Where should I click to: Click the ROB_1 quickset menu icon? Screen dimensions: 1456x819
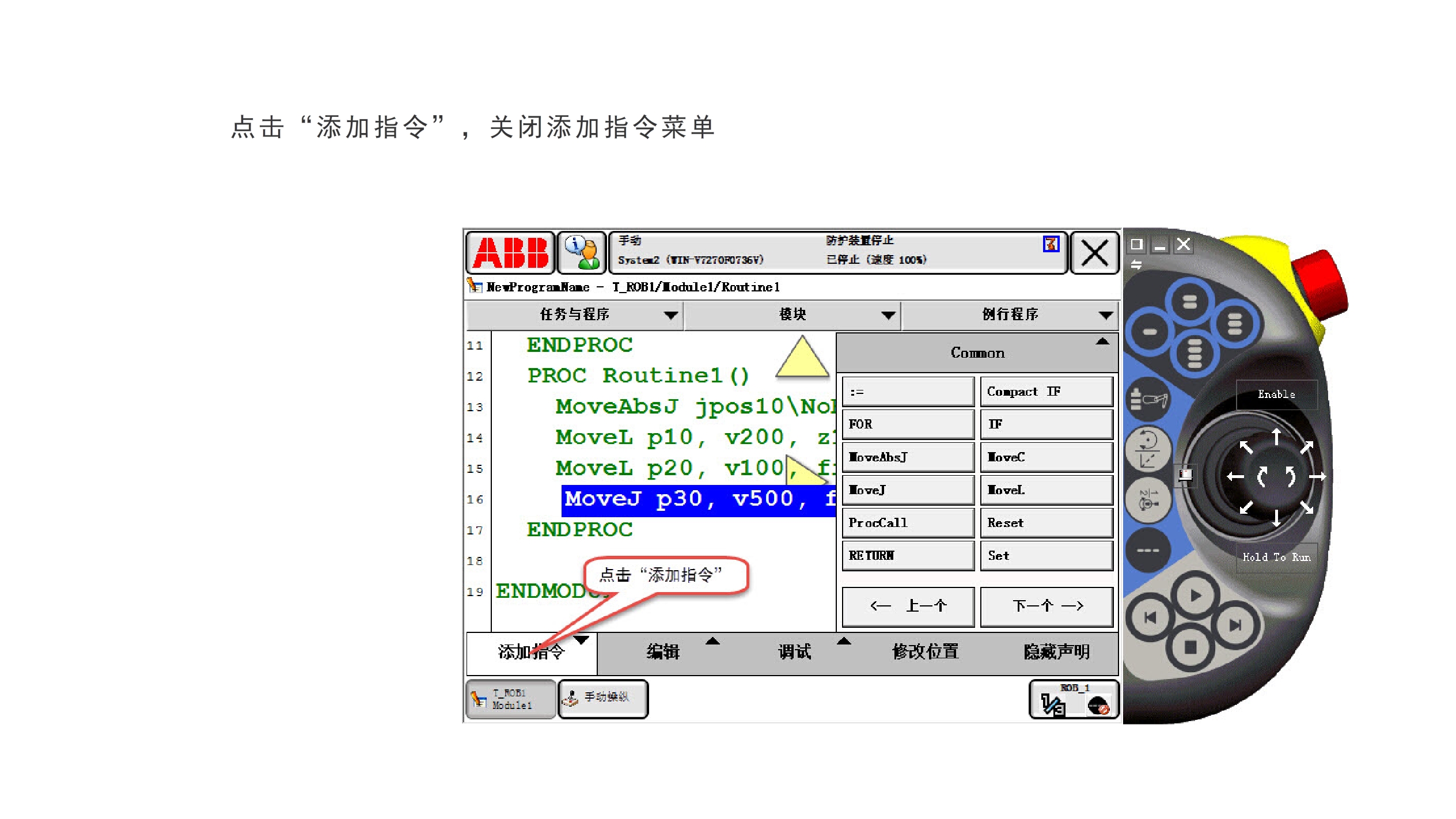(1074, 700)
